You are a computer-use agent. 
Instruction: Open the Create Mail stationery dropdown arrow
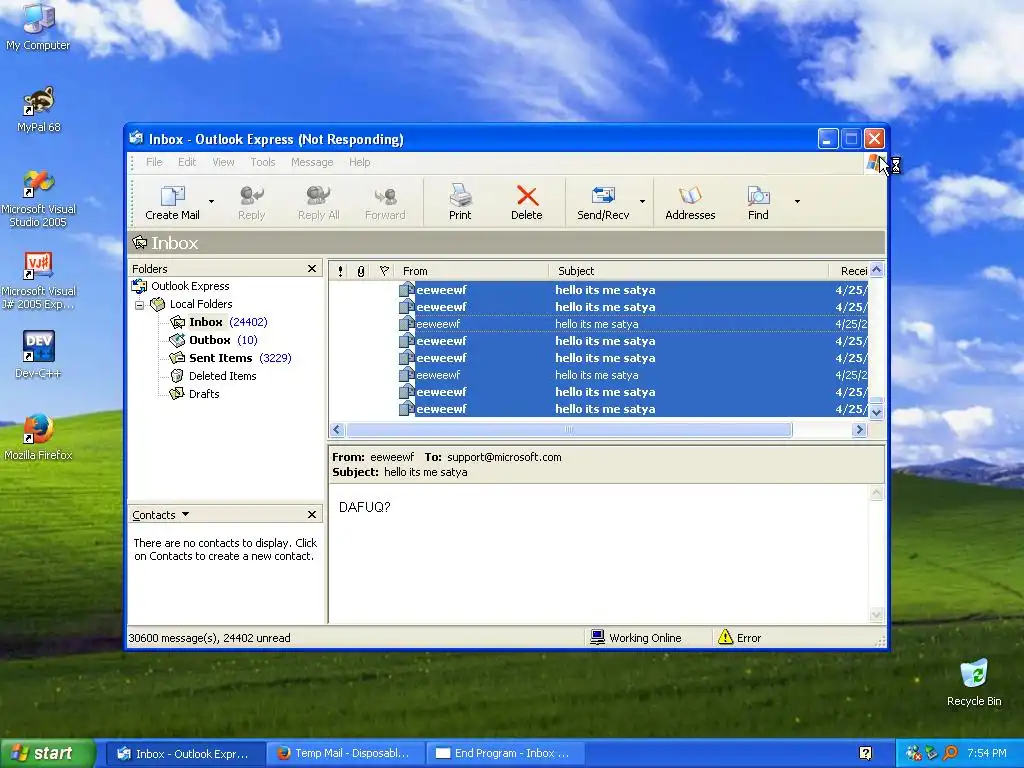(211, 201)
